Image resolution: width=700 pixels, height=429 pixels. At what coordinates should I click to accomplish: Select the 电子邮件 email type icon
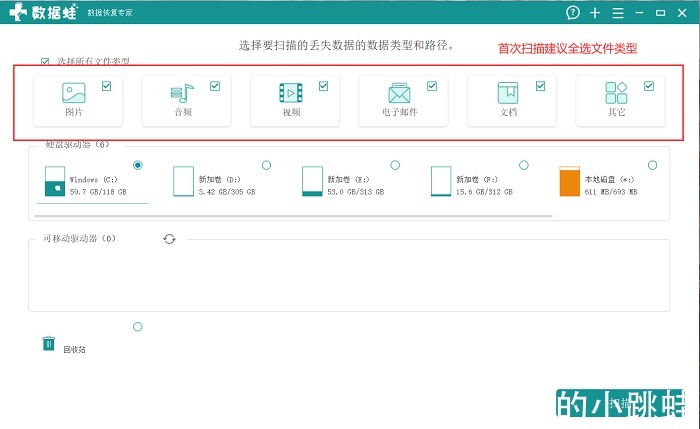[x=399, y=93]
